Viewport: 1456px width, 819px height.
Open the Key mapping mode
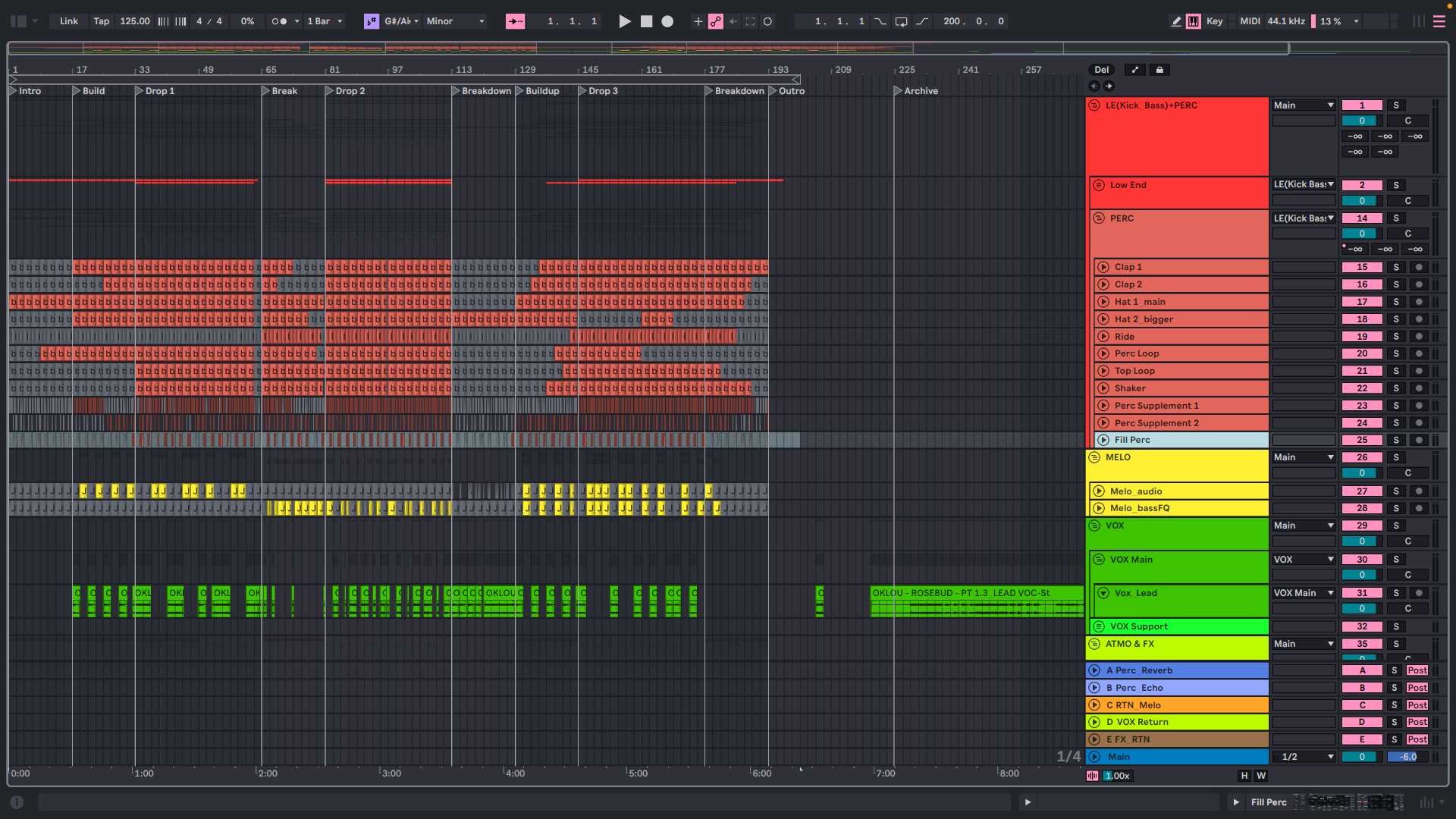pos(1214,21)
